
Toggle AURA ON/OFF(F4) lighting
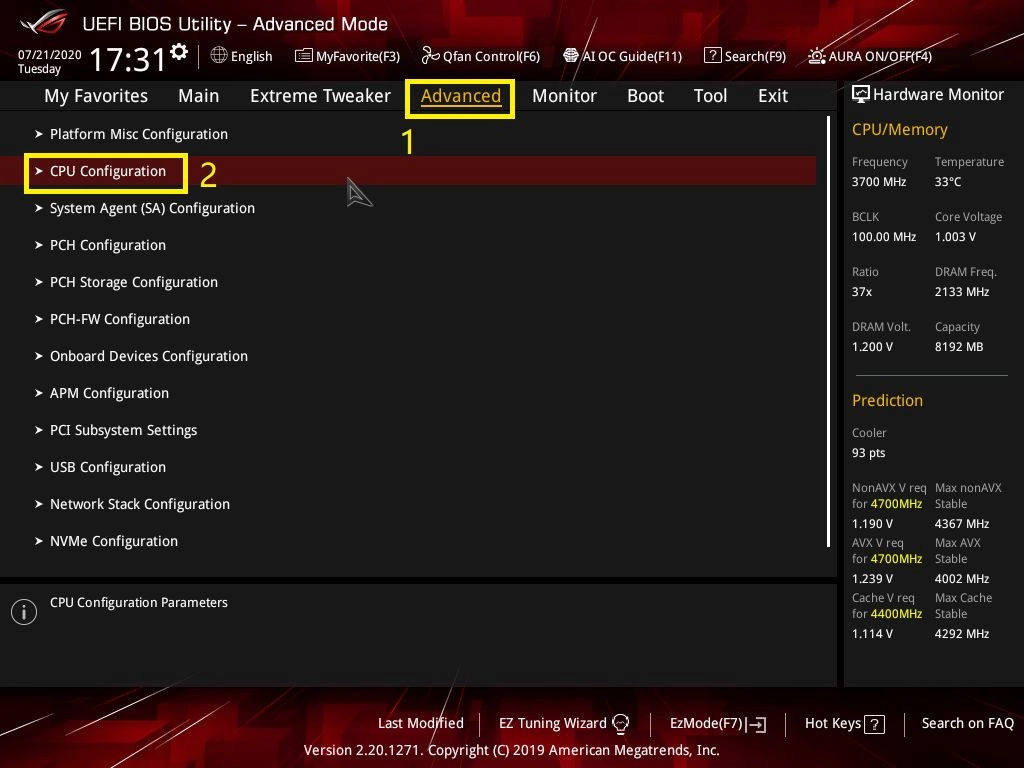click(x=817, y=56)
